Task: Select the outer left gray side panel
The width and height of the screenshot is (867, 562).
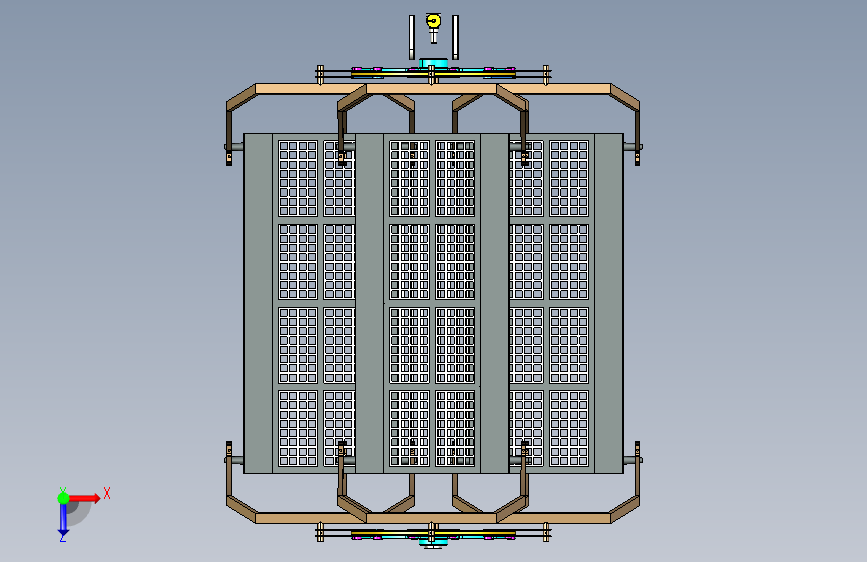Action: (258, 303)
